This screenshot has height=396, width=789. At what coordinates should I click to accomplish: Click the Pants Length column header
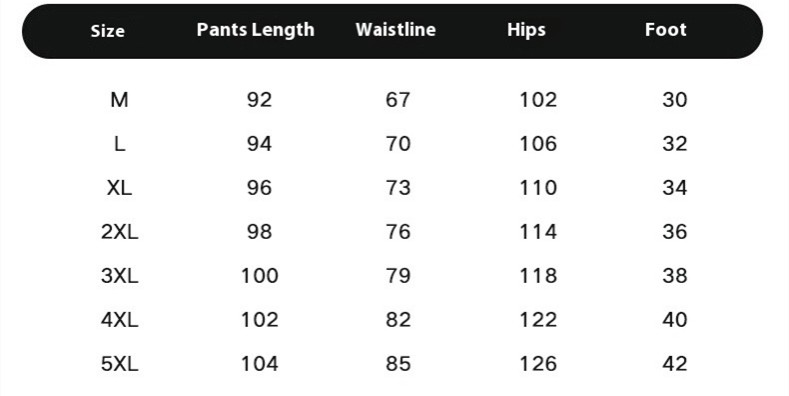255,30
